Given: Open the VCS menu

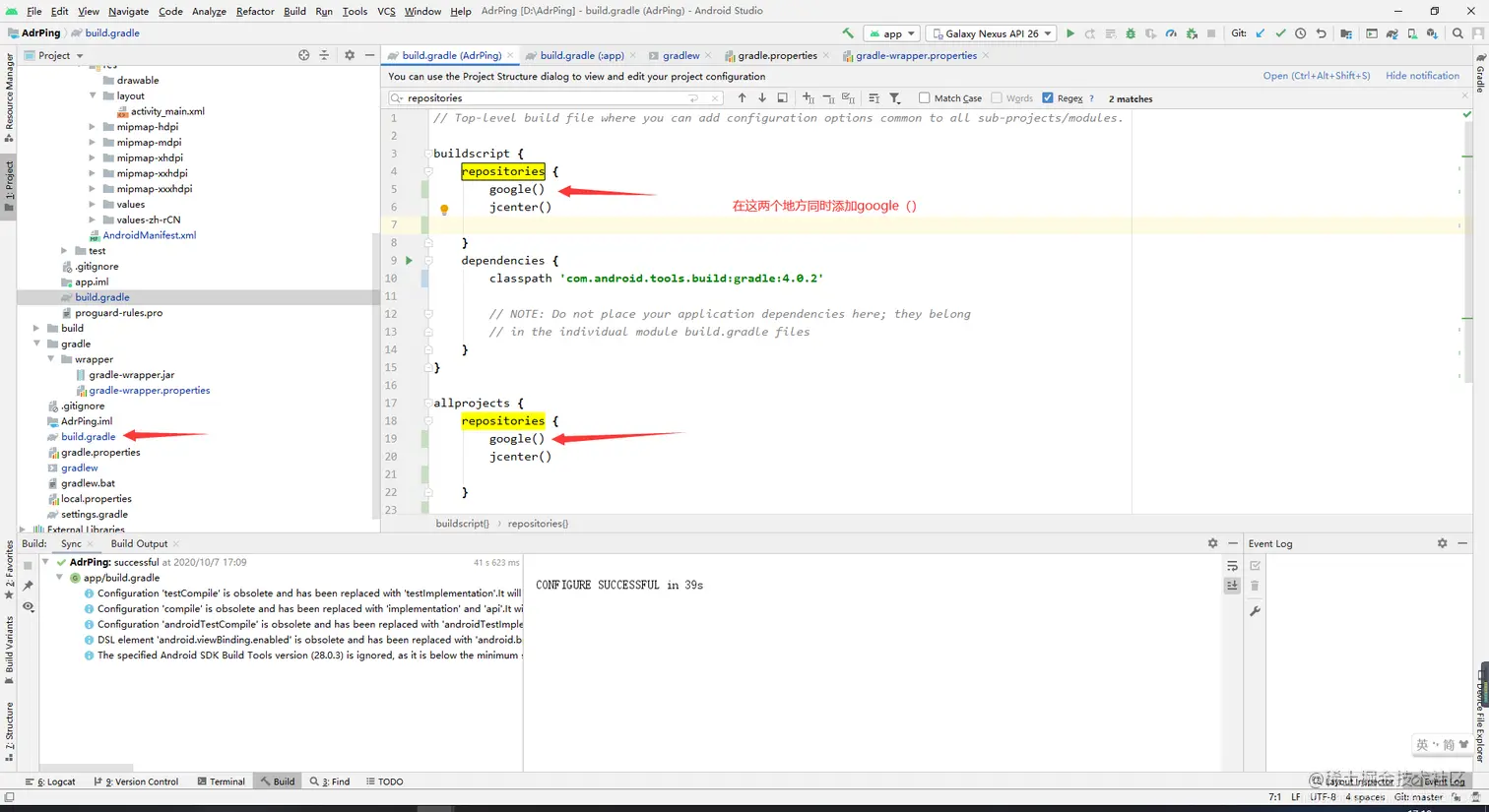Looking at the screenshot, I should tap(386, 11).
